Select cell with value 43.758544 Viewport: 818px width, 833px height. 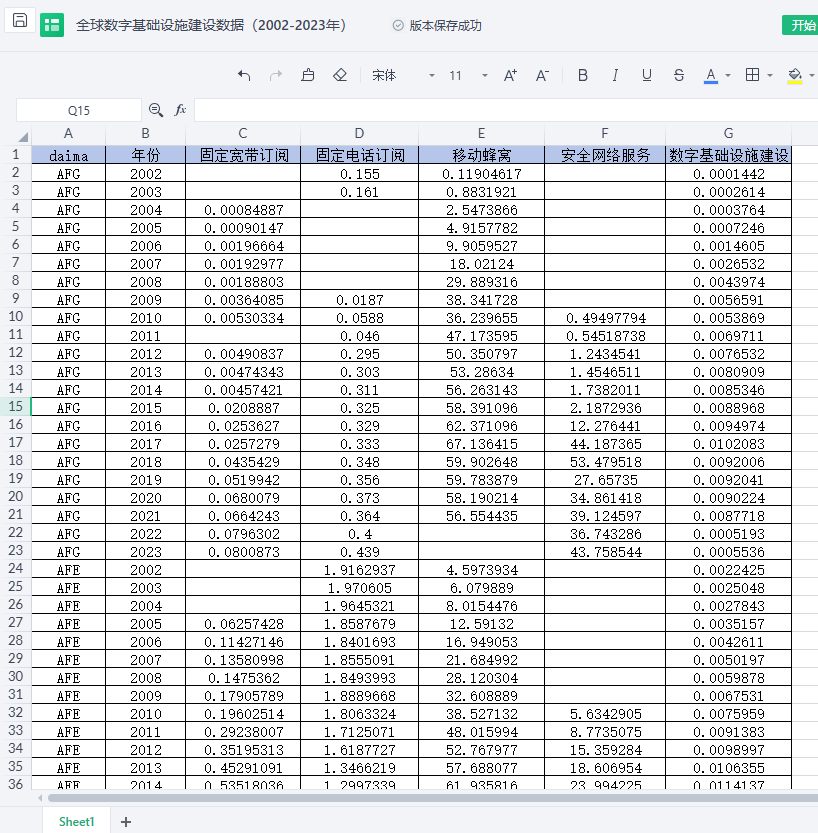[605, 551]
